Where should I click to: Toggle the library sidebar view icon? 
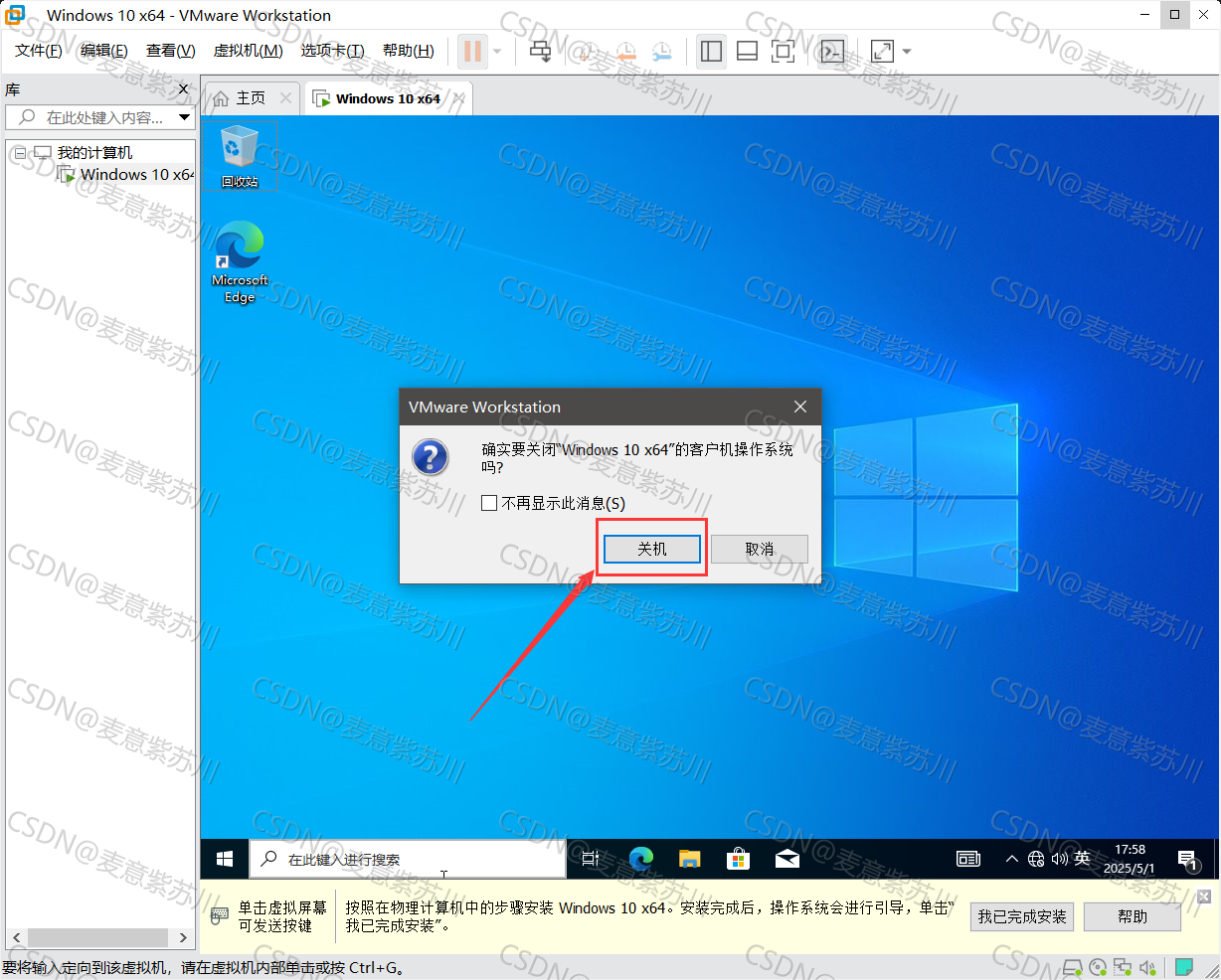click(711, 52)
